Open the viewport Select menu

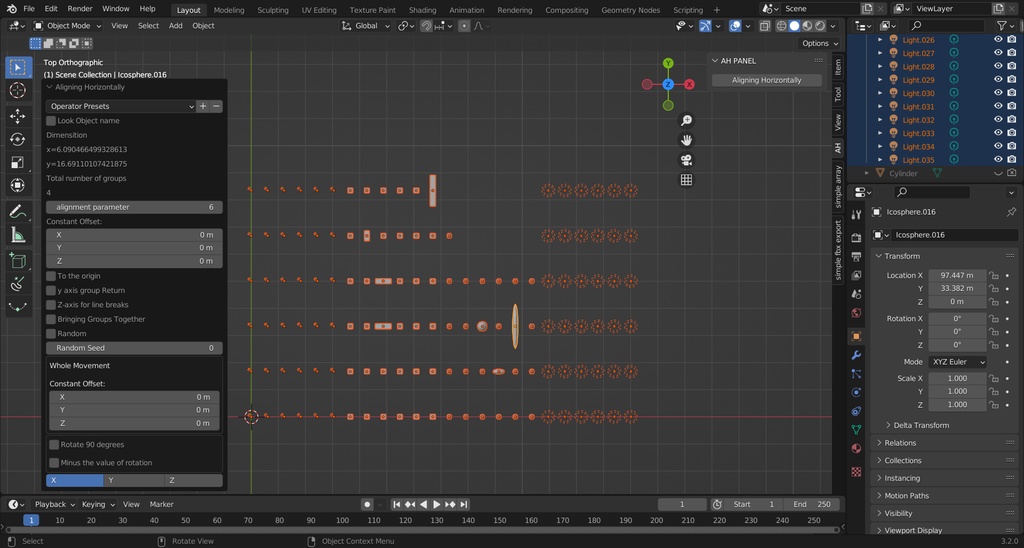coord(148,26)
